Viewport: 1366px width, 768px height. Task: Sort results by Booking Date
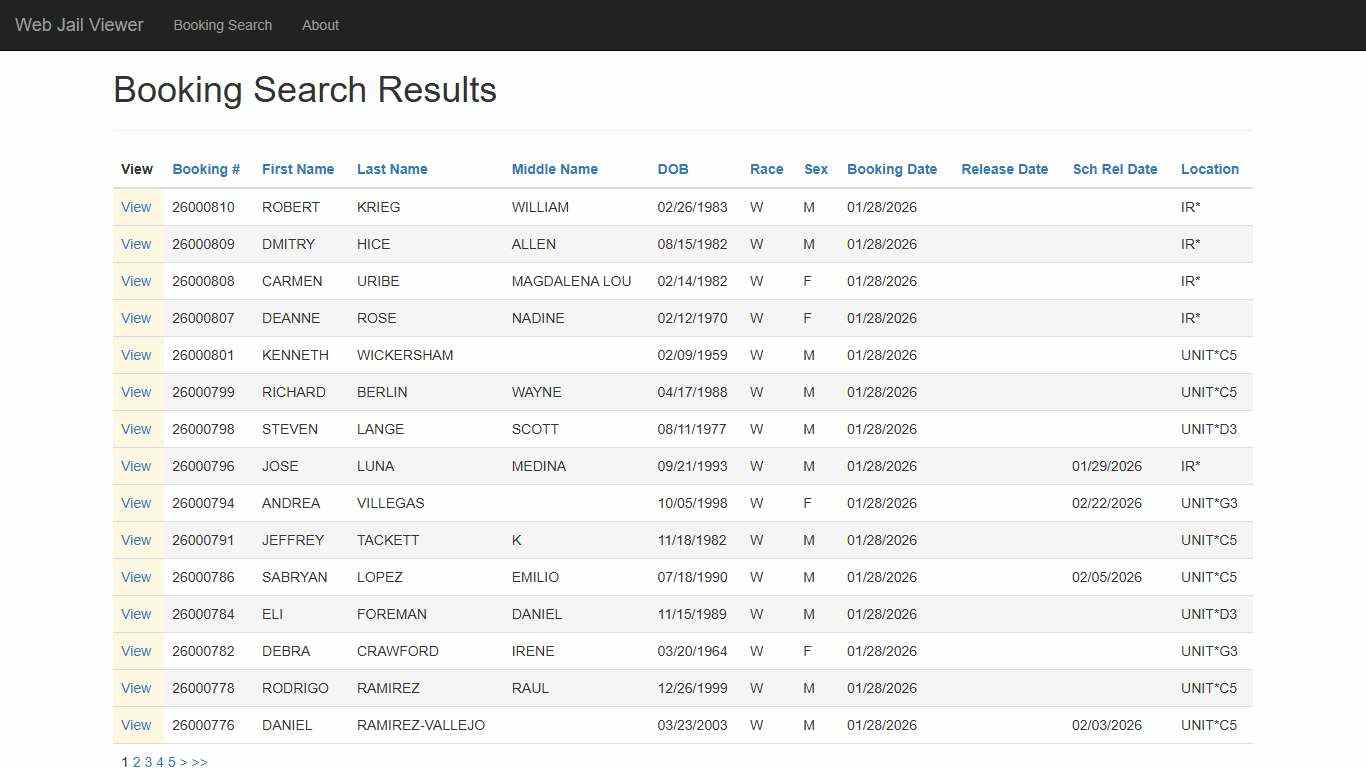click(891, 169)
